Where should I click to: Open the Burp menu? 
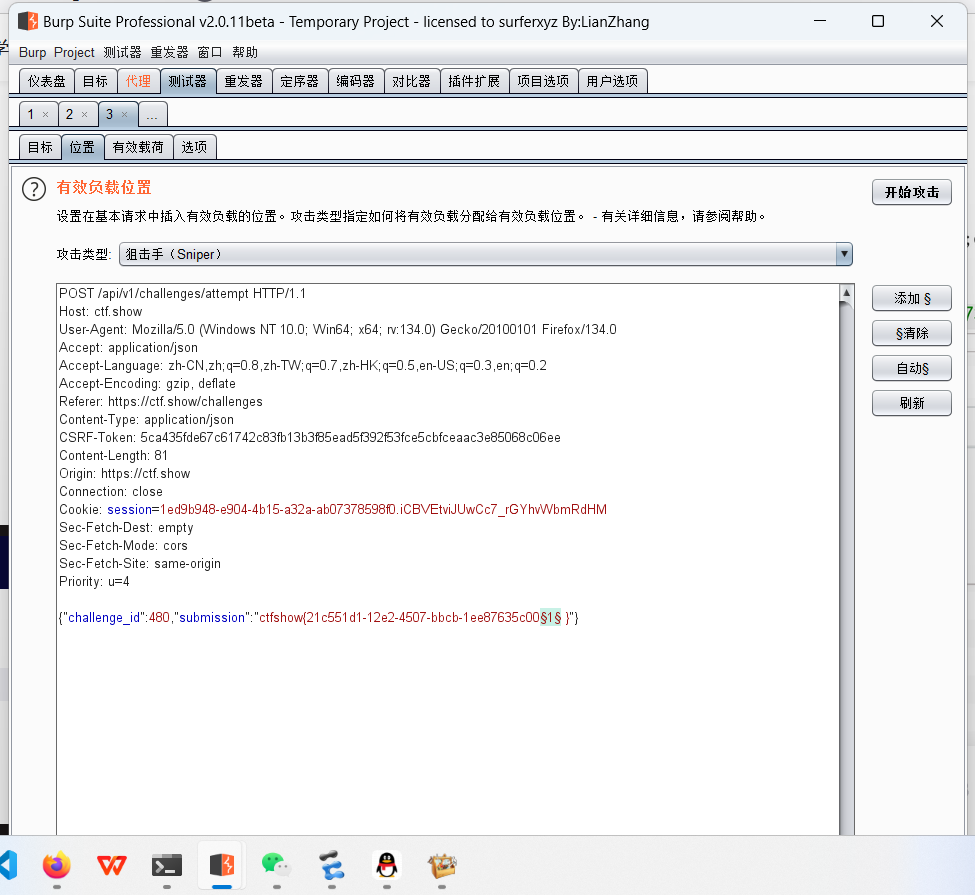click(32, 52)
